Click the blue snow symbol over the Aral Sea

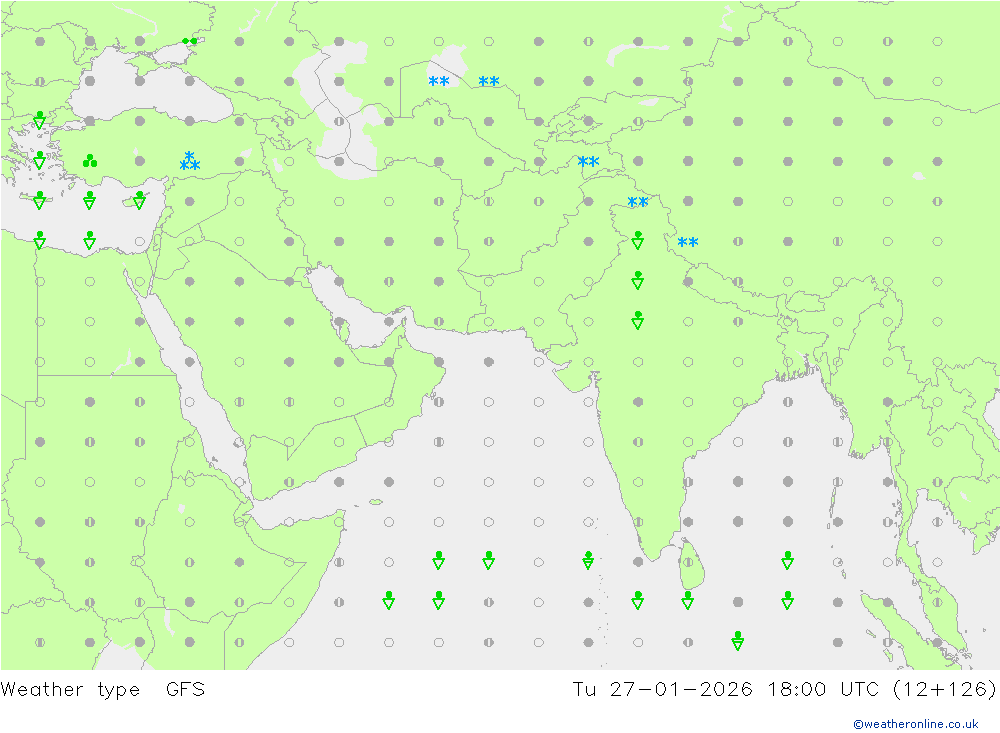439,81
